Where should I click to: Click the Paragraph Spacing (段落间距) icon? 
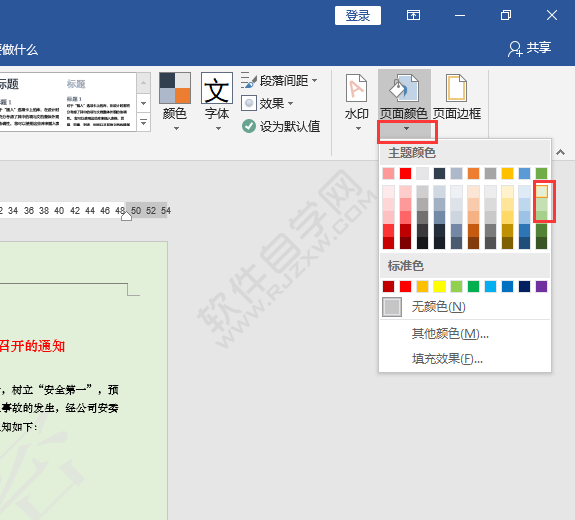pos(249,80)
